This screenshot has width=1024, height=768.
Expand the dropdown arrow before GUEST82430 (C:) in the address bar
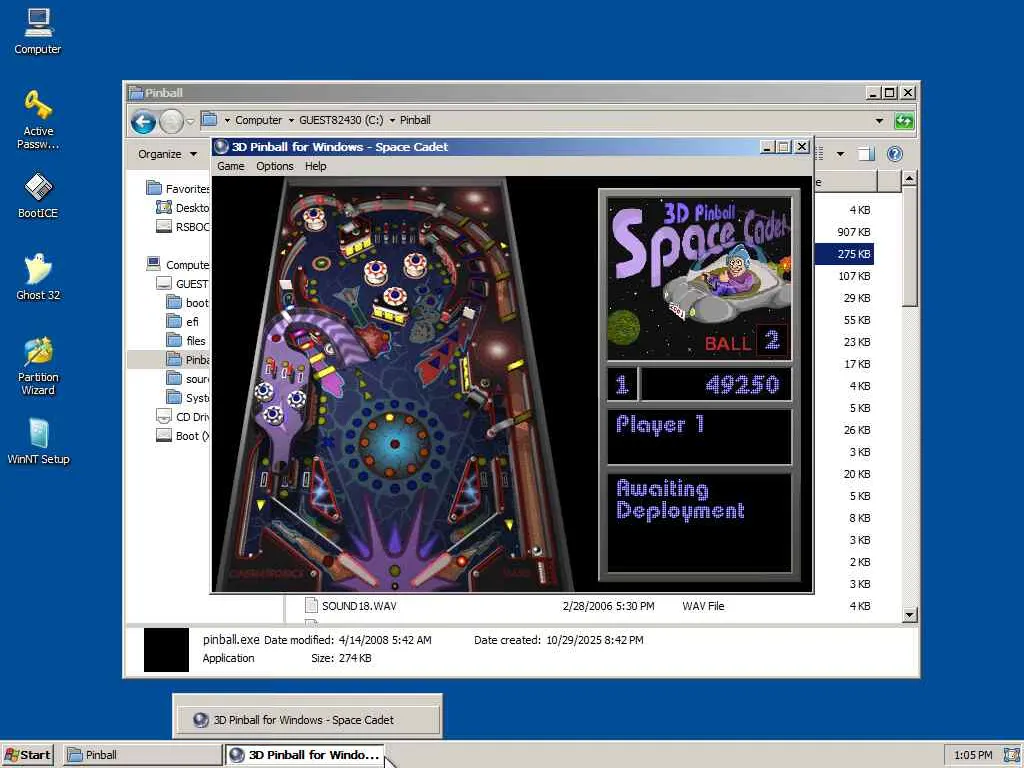(x=291, y=120)
